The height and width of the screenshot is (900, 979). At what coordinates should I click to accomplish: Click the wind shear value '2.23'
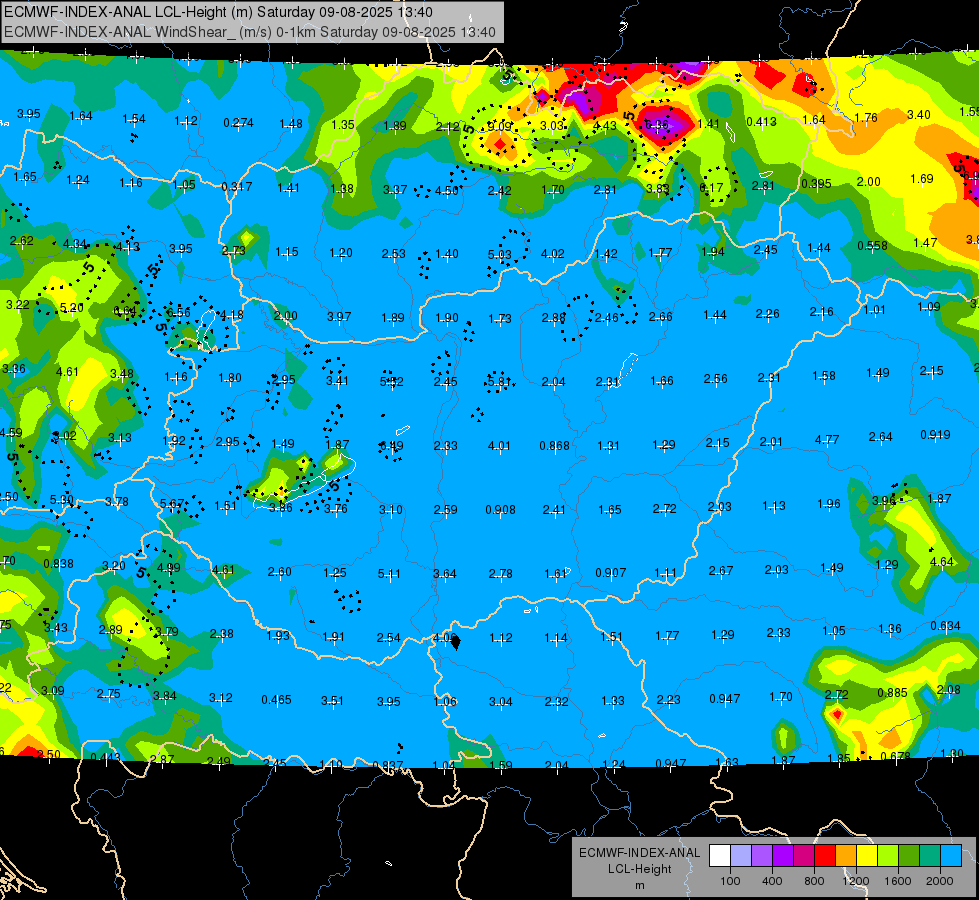(668, 700)
